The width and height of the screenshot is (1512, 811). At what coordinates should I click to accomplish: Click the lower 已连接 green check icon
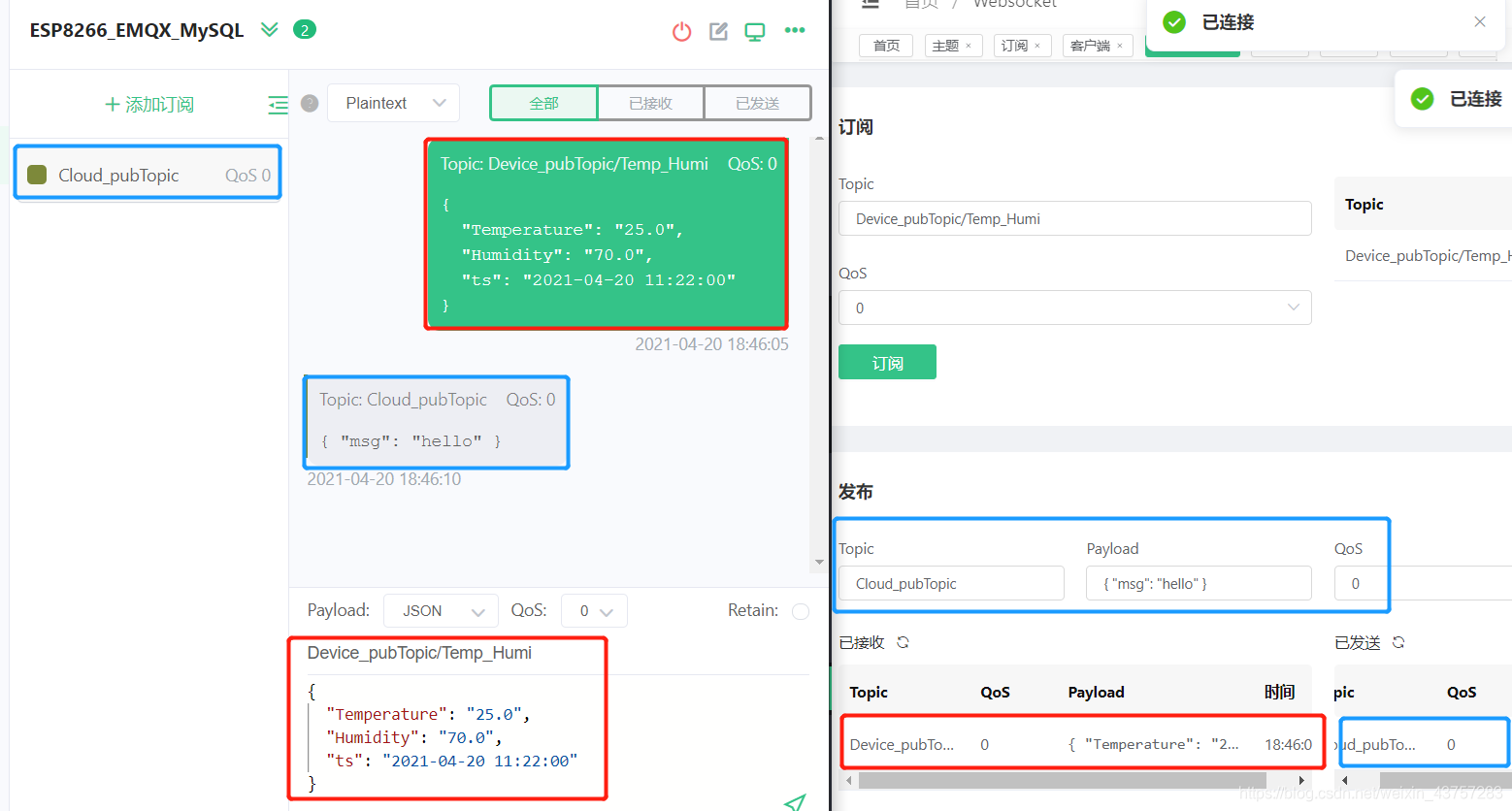pyautogui.click(x=1423, y=98)
